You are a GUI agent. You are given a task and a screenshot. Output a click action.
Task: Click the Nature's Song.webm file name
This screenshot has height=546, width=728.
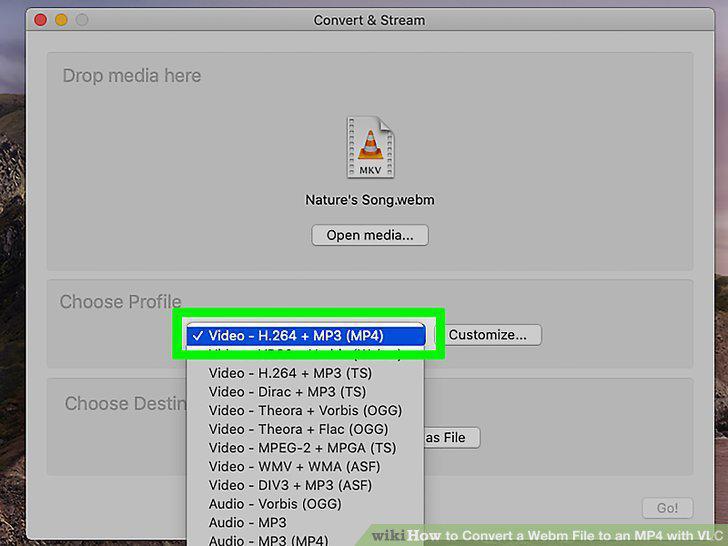point(370,200)
